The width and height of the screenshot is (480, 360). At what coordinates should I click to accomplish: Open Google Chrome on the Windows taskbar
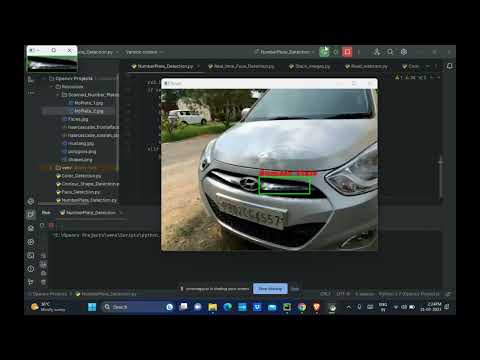pos(302,307)
